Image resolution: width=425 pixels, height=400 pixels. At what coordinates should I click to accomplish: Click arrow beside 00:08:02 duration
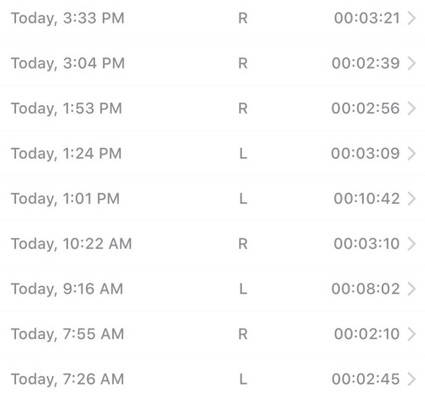(x=412, y=289)
